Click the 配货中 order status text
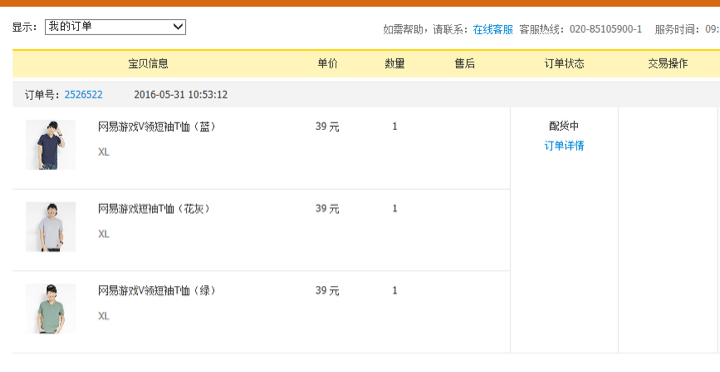This screenshot has width=720, height=372. [x=564, y=126]
